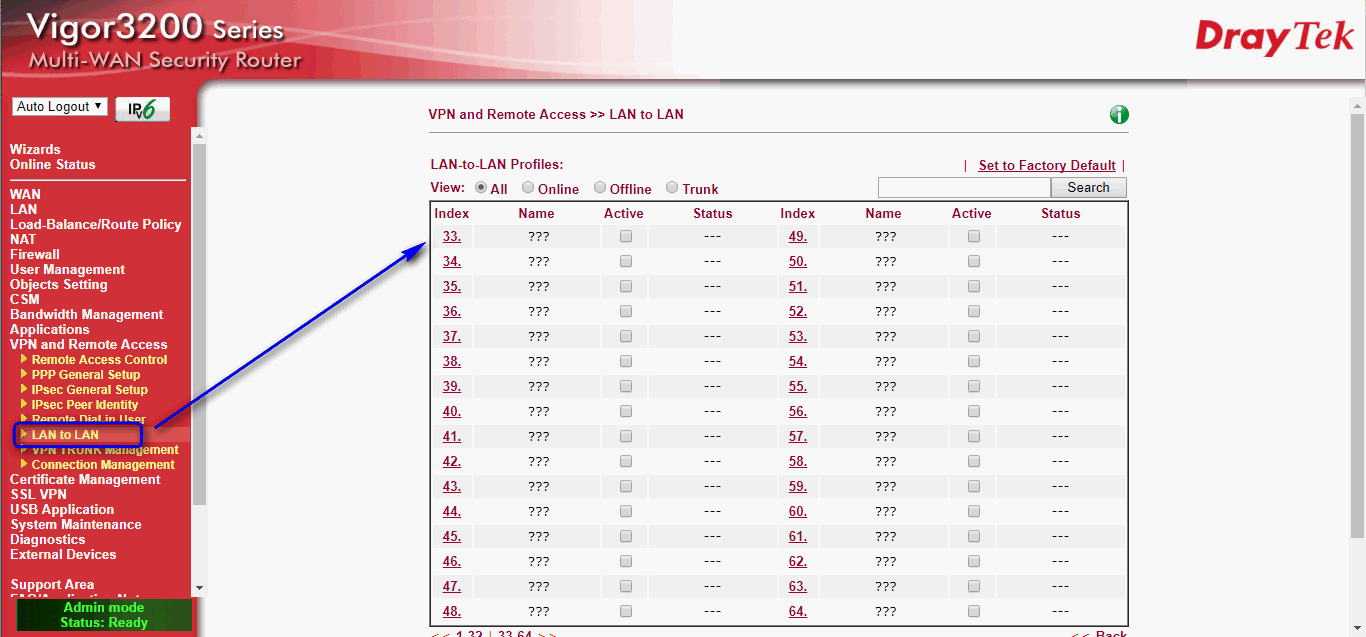Open User Management menu
The width and height of the screenshot is (1366, 637).
point(67,270)
